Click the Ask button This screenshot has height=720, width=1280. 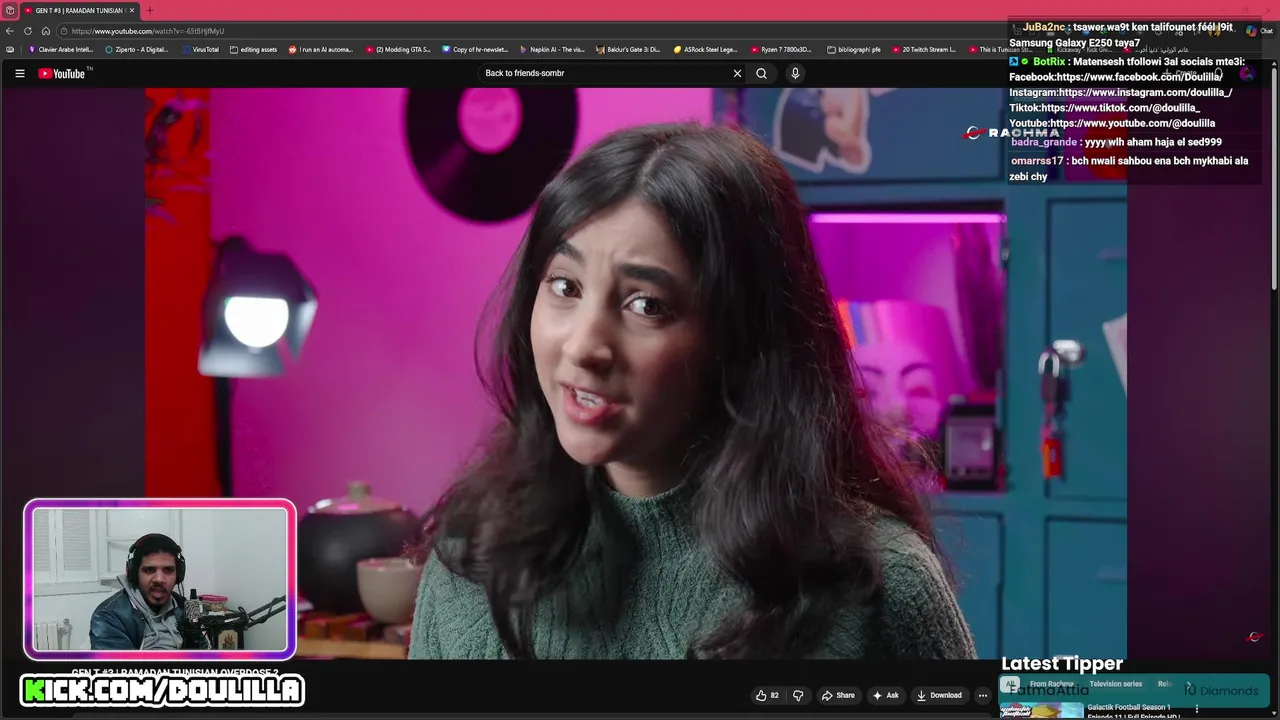tap(886, 695)
